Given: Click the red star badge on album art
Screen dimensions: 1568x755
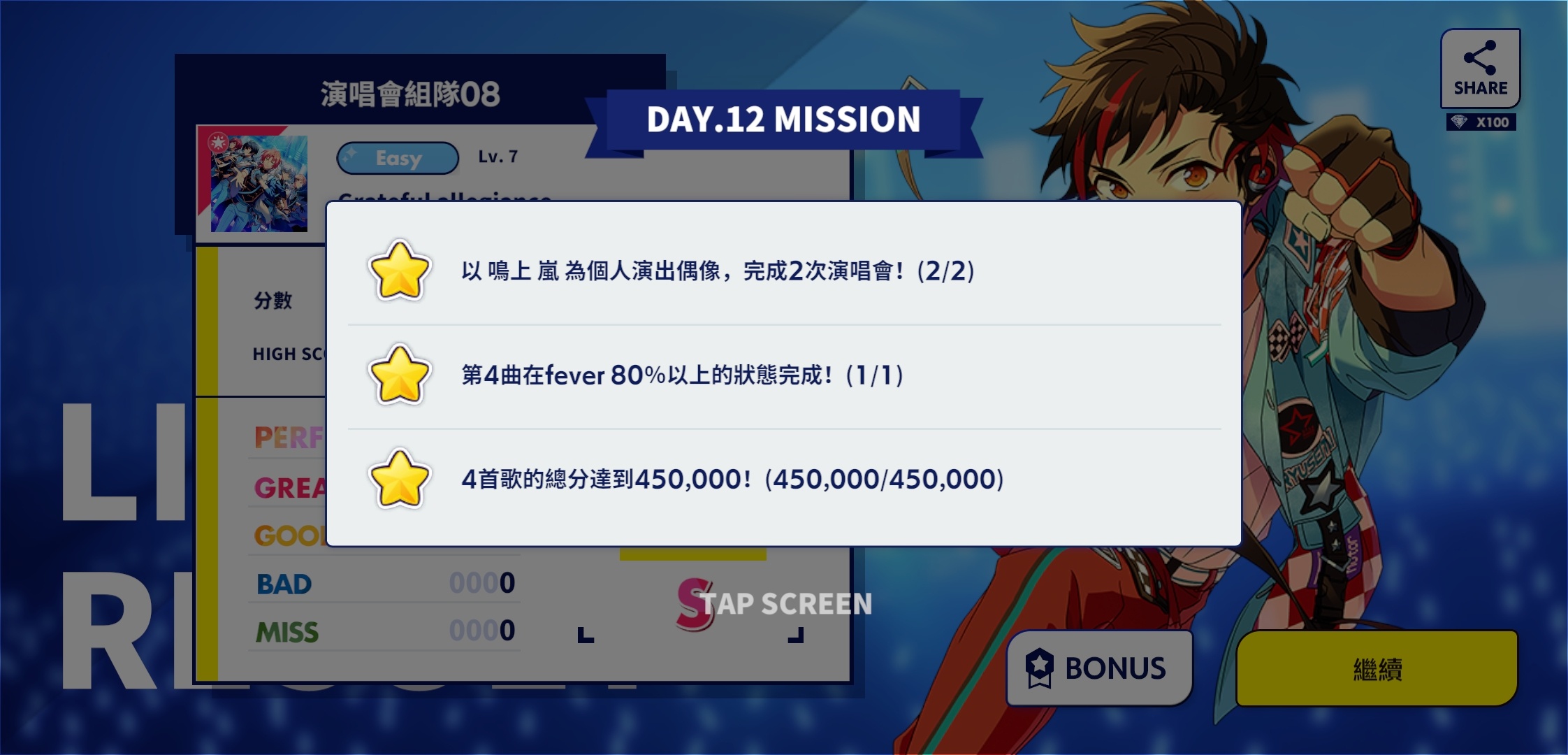Looking at the screenshot, I should 218,143.
